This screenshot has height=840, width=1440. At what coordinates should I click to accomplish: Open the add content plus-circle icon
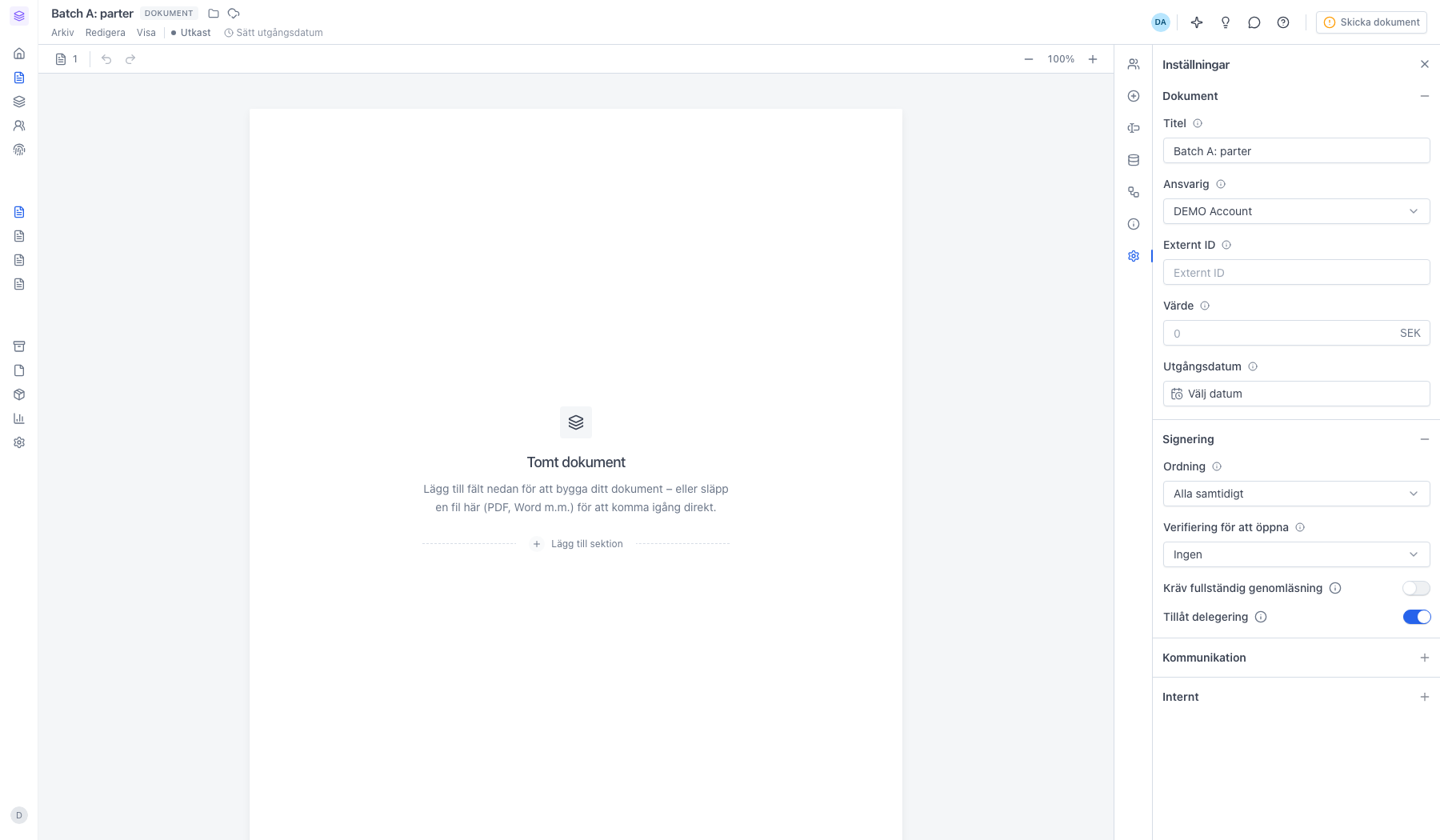[x=1134, y=96]
